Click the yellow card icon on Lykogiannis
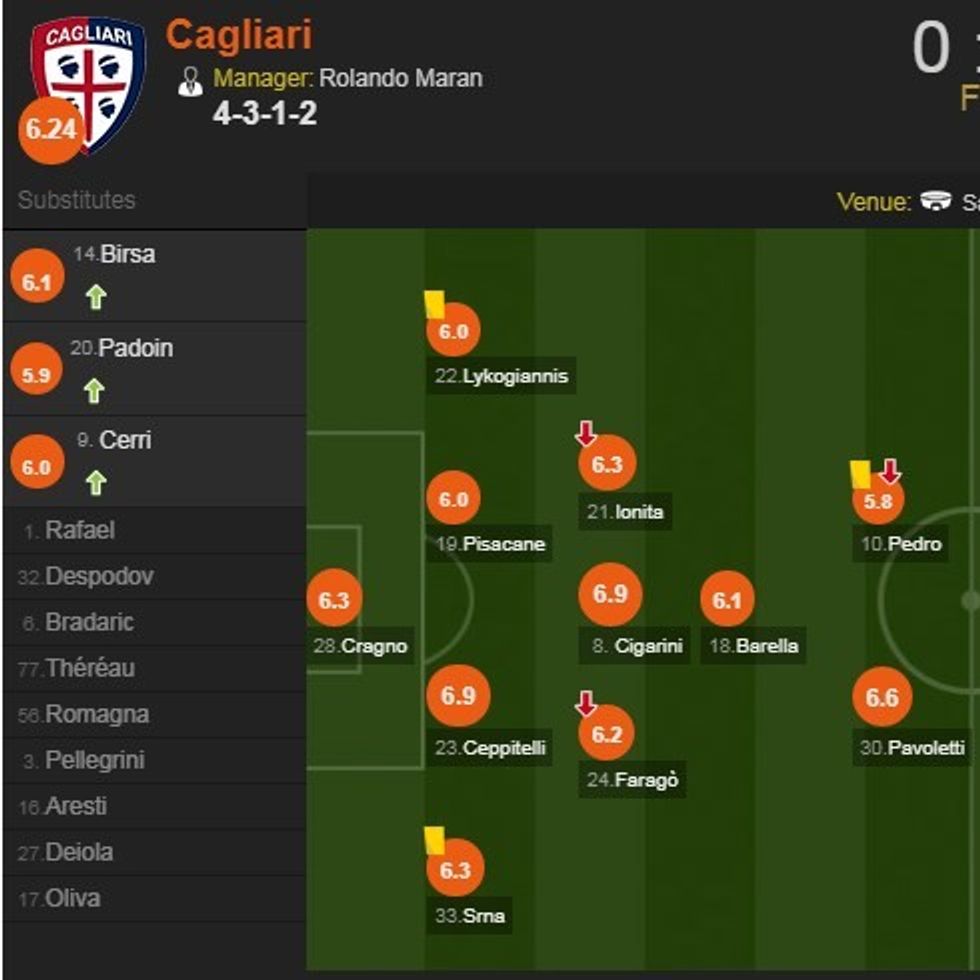The height and width of the screenshot is (980, 980). pos(434,303)
